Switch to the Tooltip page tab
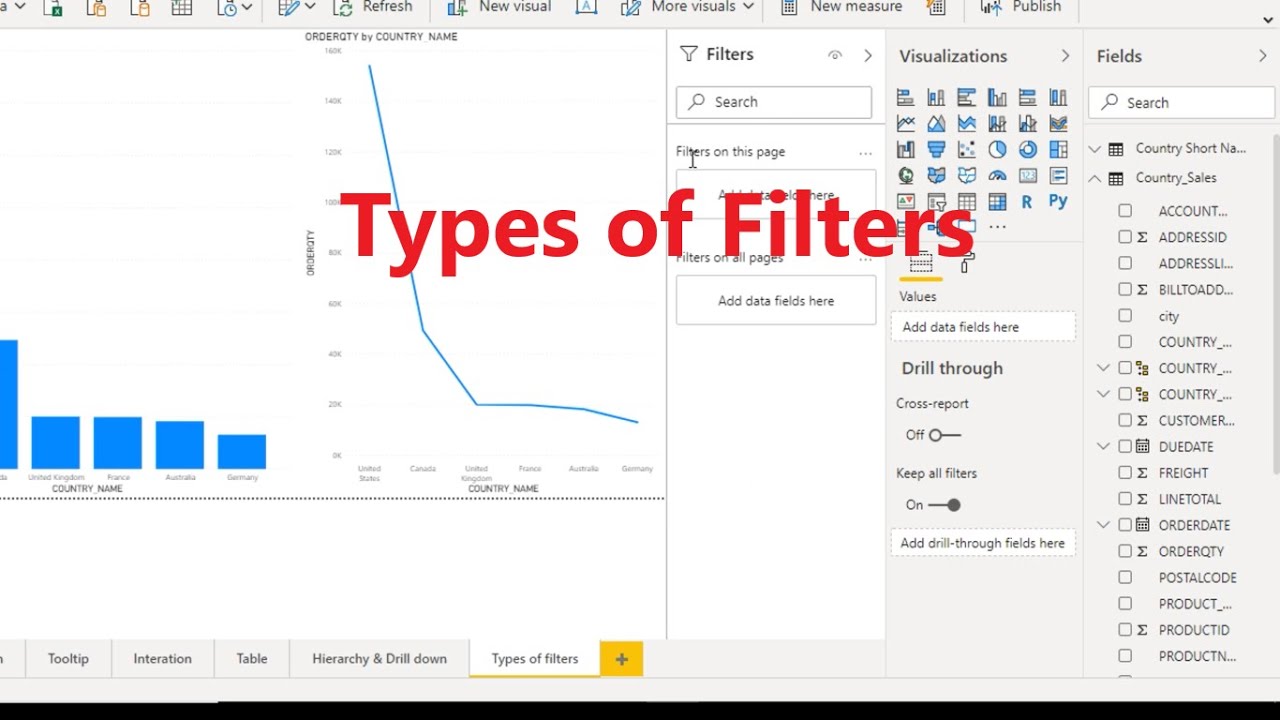Image resolution: width=1280 pixels, height=720 pixels. [68, 659]
